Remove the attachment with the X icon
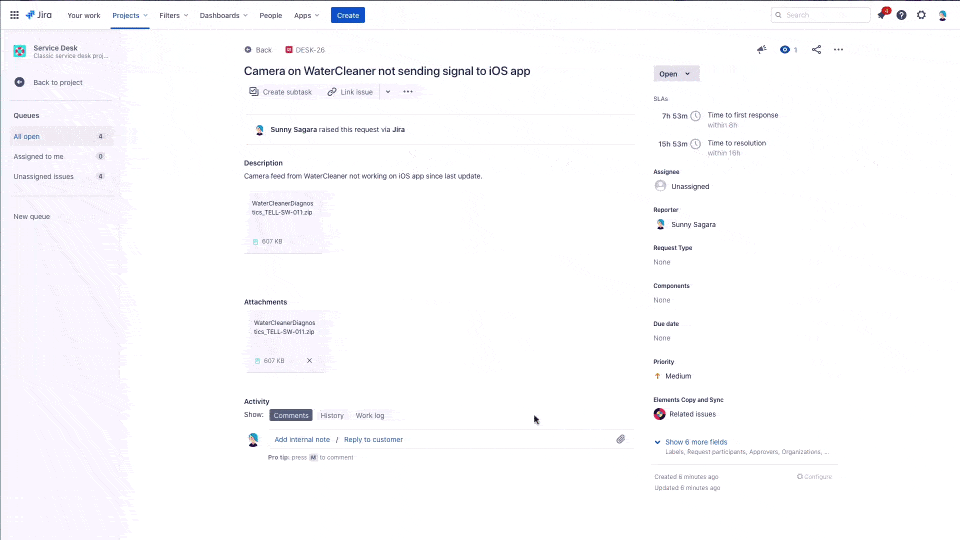Screen dimensions: 960x540 click(x=309, y=361)
